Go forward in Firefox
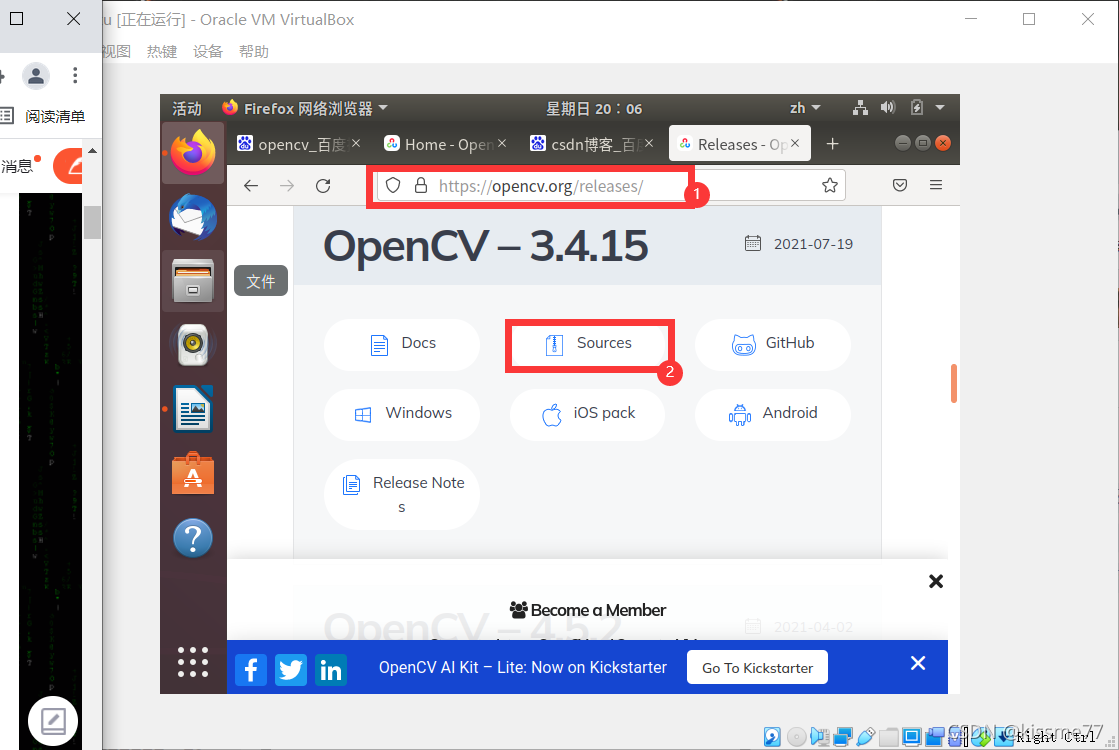This screenshot has width=1119, height=750. pos(287,186)
